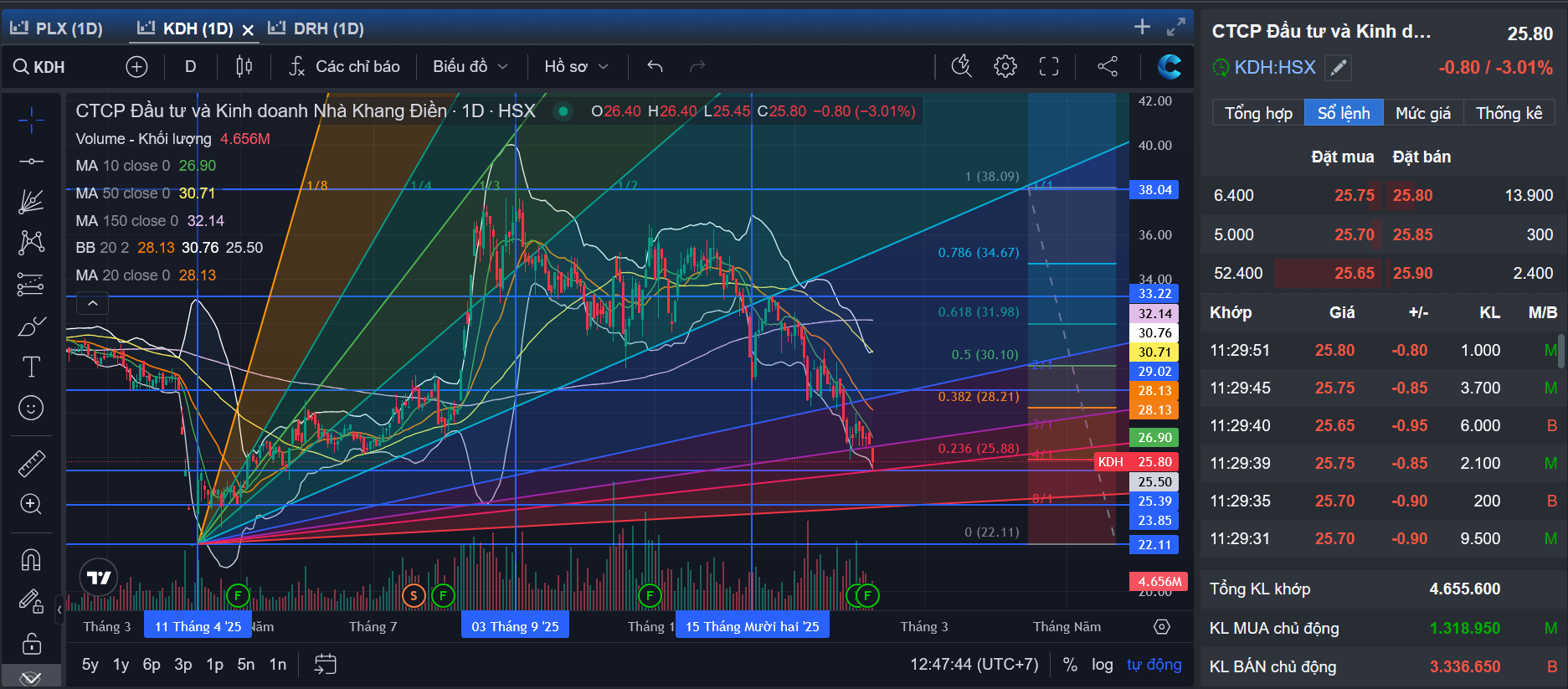Open the Thống kê tab
The image size is (1568, 689).
tap(1509, 113)
